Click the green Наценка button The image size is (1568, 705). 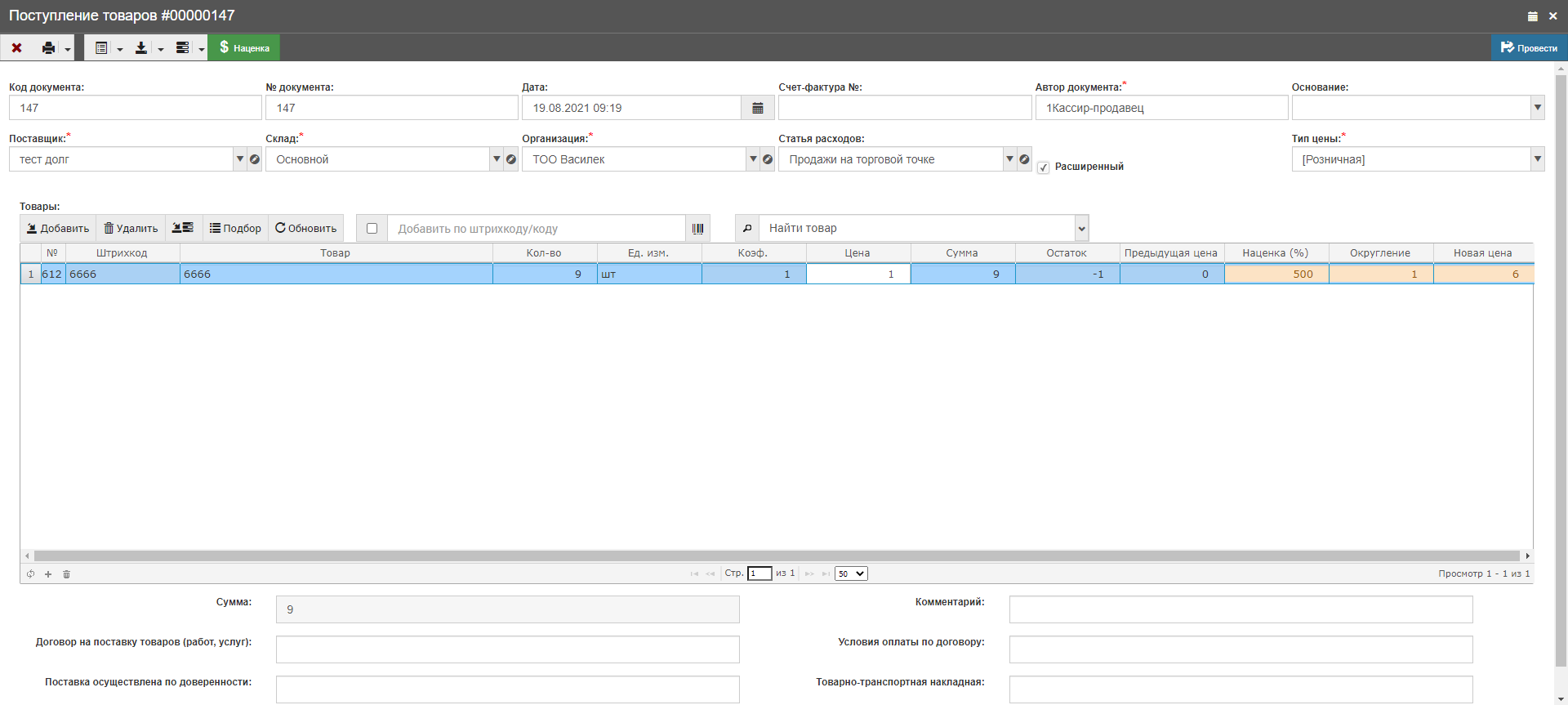(244, 48)
